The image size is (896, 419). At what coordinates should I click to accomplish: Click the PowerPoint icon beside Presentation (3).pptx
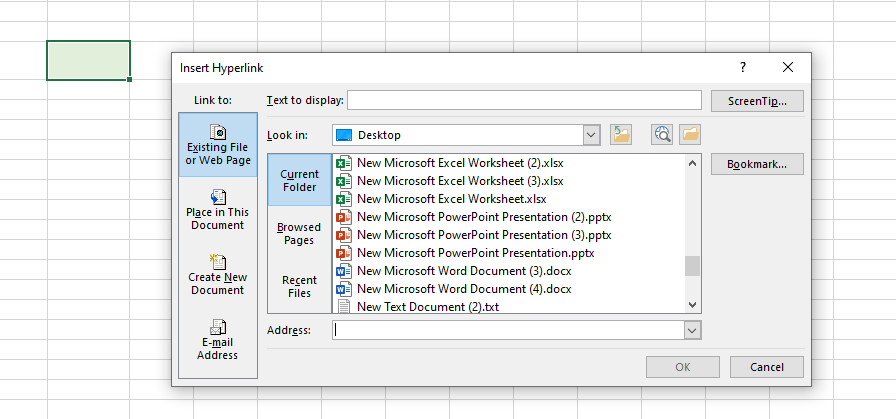tap(344, 235)
